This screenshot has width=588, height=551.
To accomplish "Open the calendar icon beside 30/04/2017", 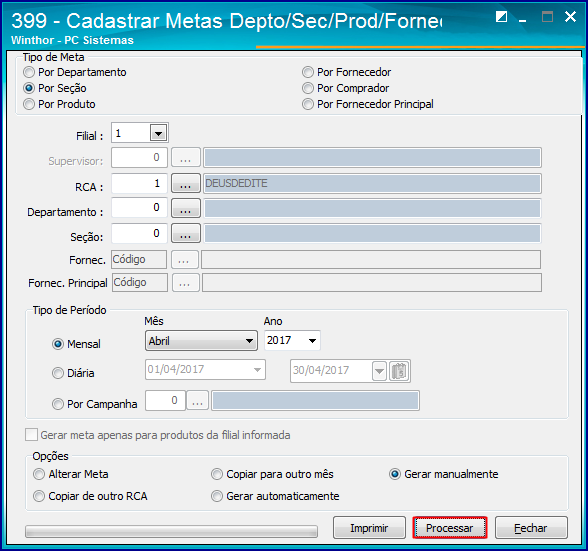I will (x=400, y=371).
